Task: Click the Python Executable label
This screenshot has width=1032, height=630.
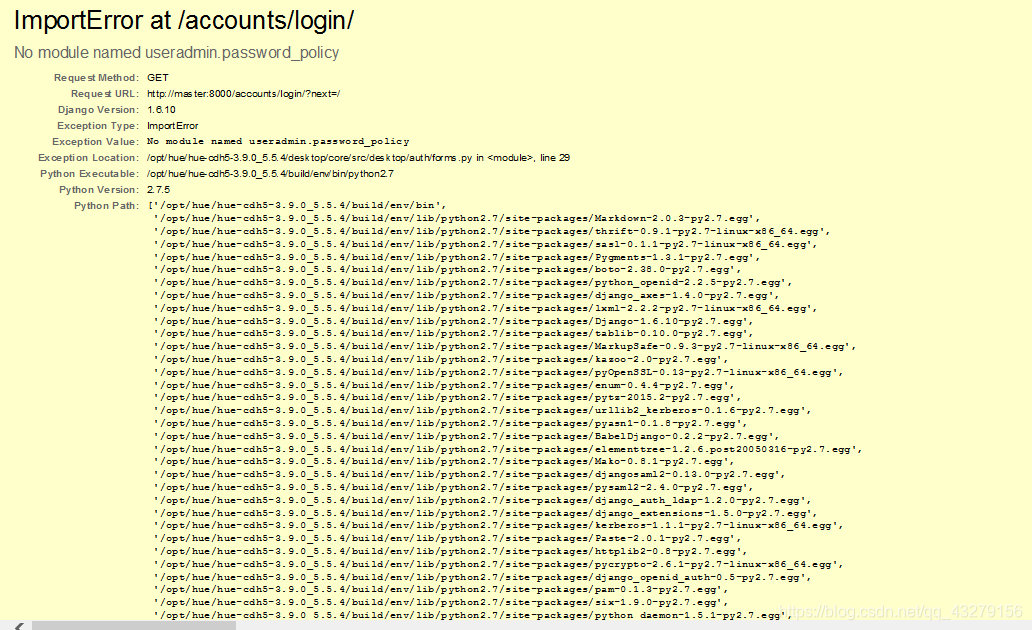Action: coord(90,173)
